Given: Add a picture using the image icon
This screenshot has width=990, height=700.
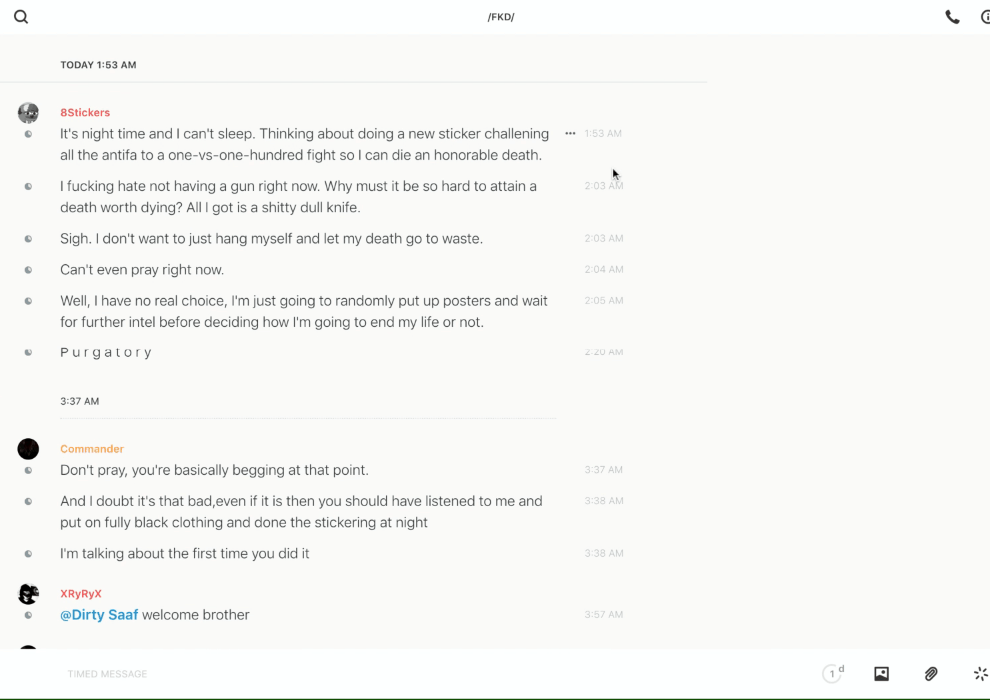Looking at the screenshot, I should (881, 674).
